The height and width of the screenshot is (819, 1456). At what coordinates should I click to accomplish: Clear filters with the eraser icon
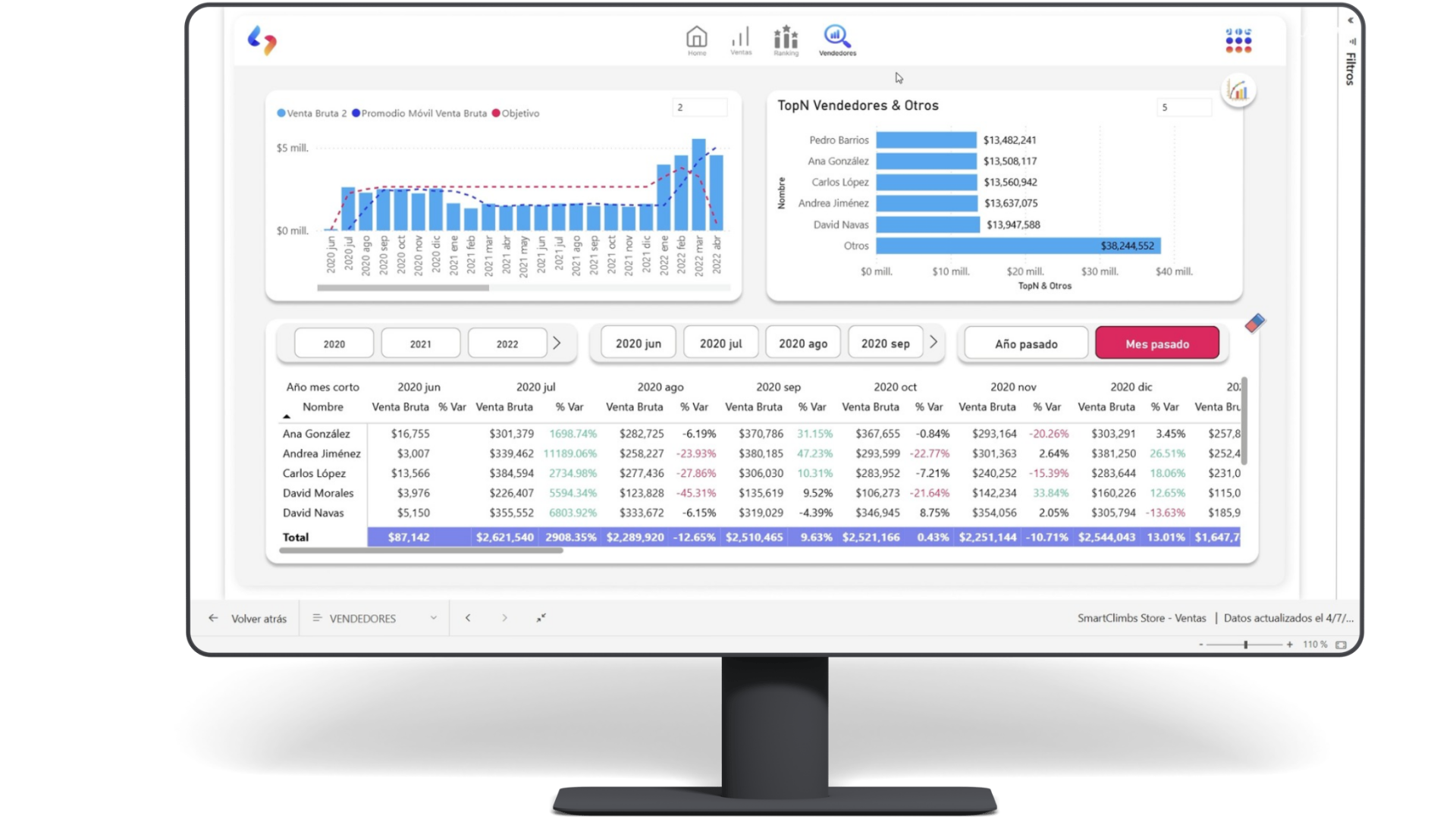click(x=1254, y=324)
